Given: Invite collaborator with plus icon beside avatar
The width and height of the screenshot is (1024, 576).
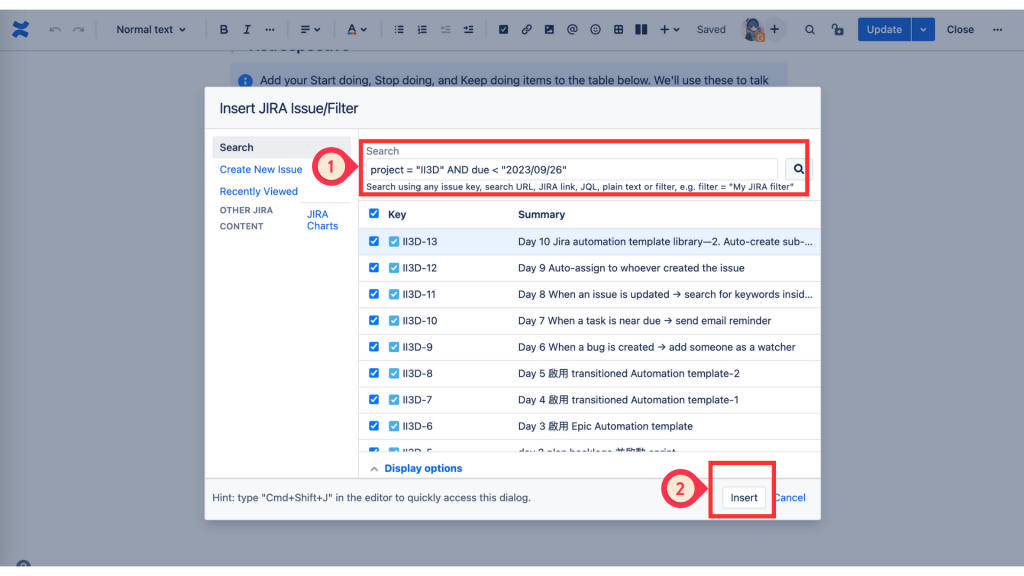Looking at the screenshot, I should [775, 29].
